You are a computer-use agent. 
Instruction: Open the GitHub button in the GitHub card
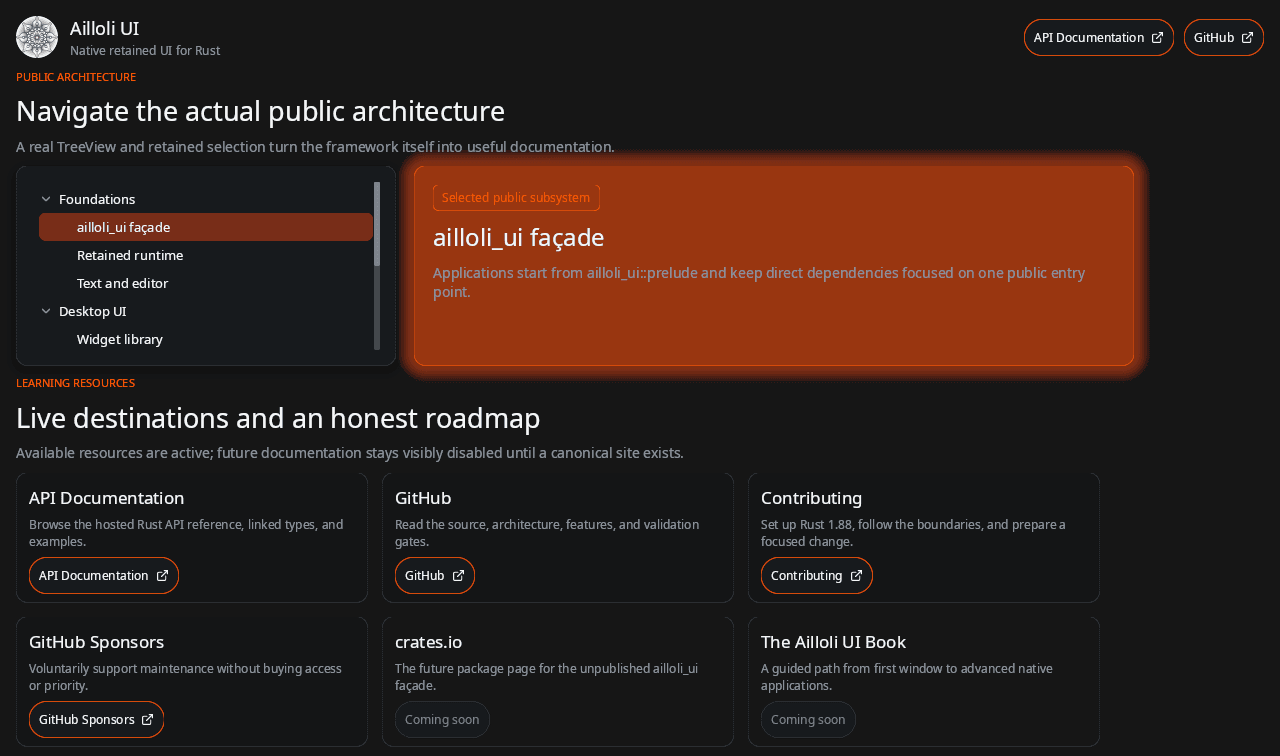[435, 576]
